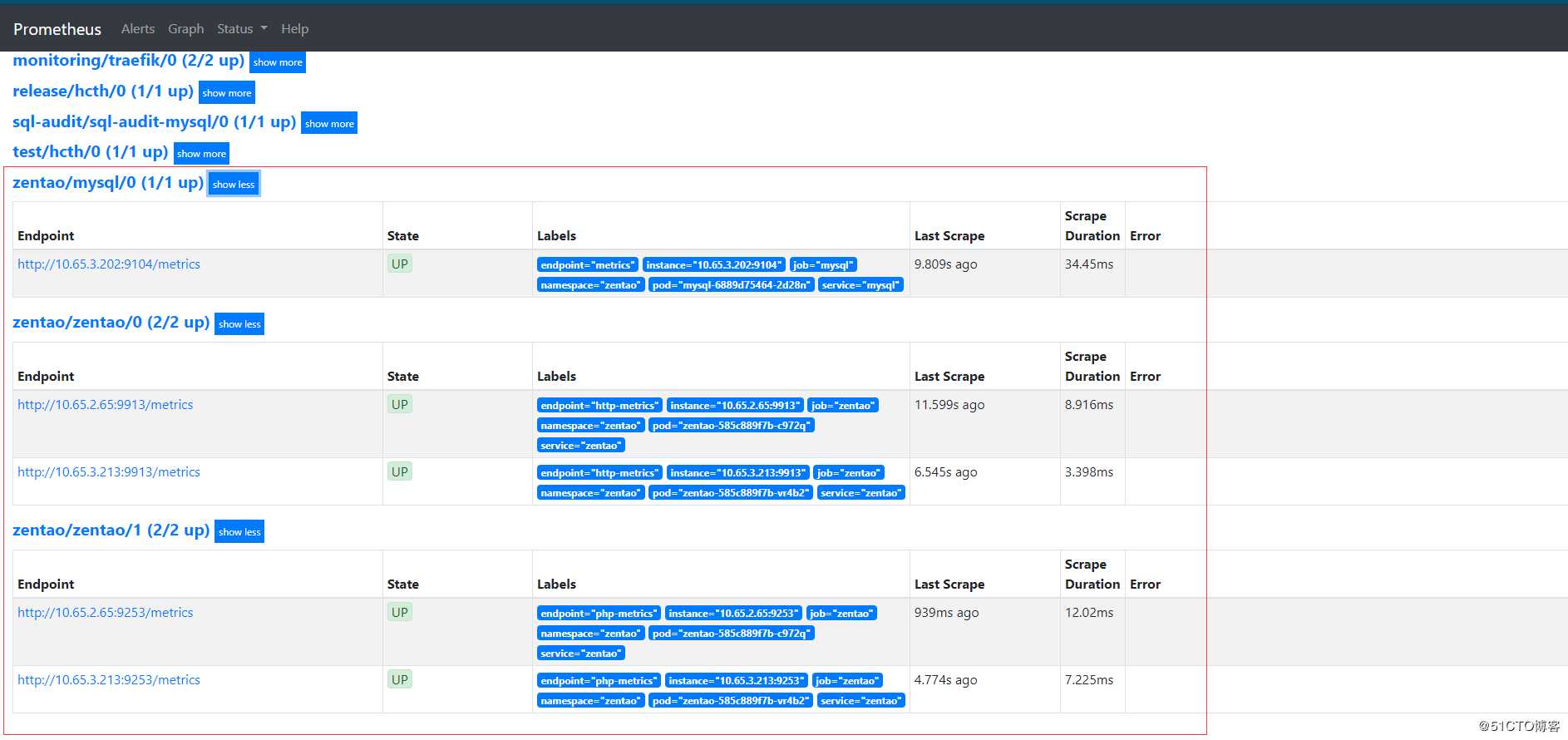Click namespace="zentao" label in mysql row
1568x740 pixels.
(591, 285)
